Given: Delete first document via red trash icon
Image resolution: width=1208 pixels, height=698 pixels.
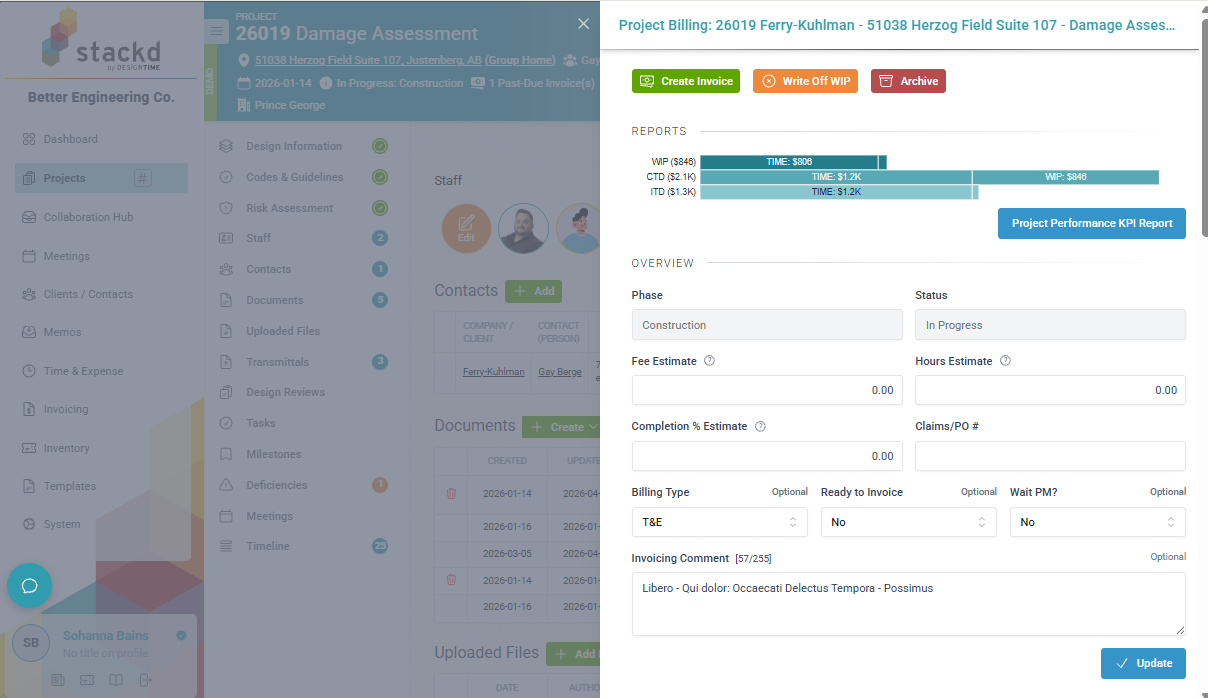Looking at the screenshot, I should [451, 493].
